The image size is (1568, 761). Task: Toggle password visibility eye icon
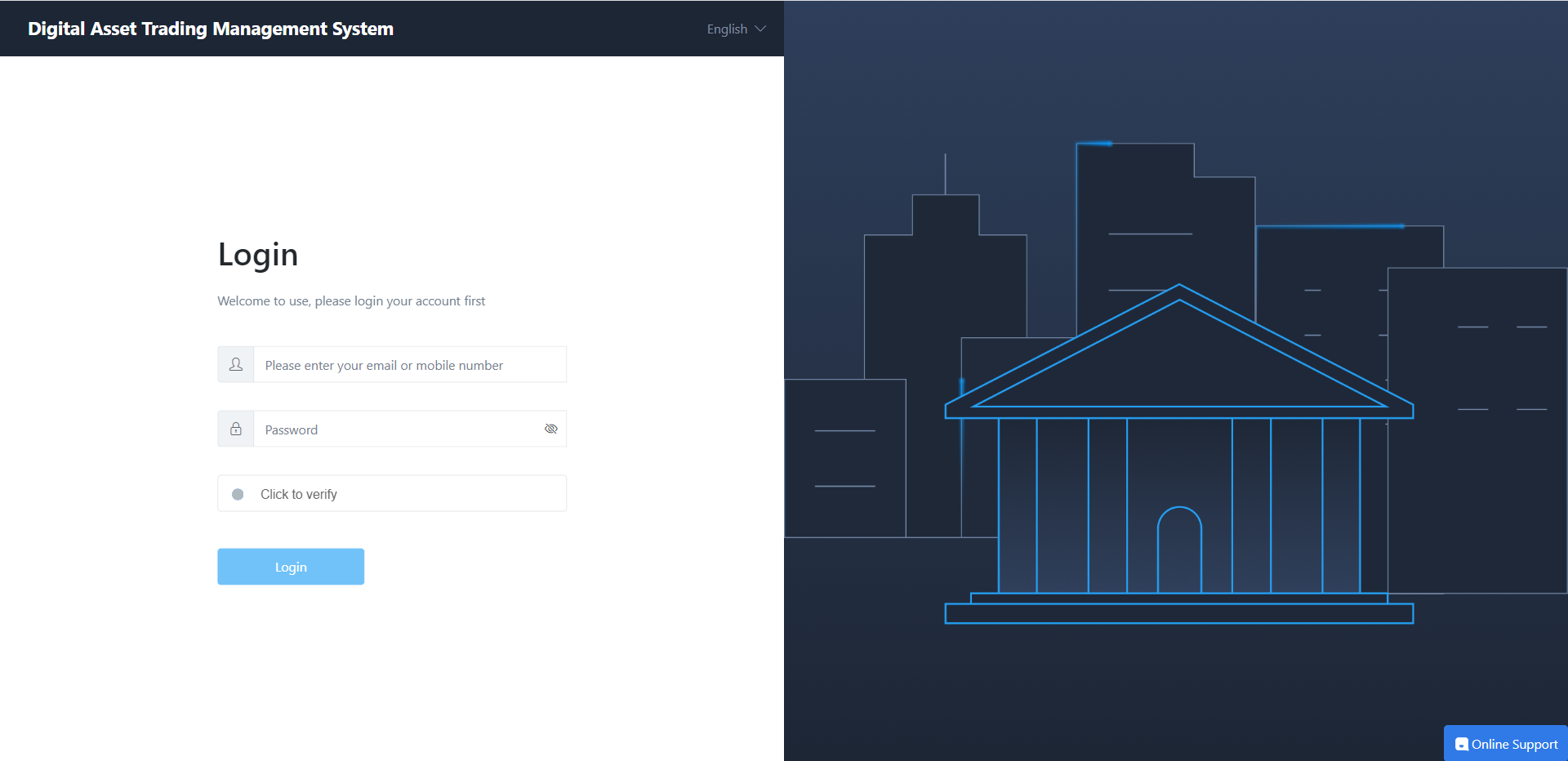tap(551, 429)
